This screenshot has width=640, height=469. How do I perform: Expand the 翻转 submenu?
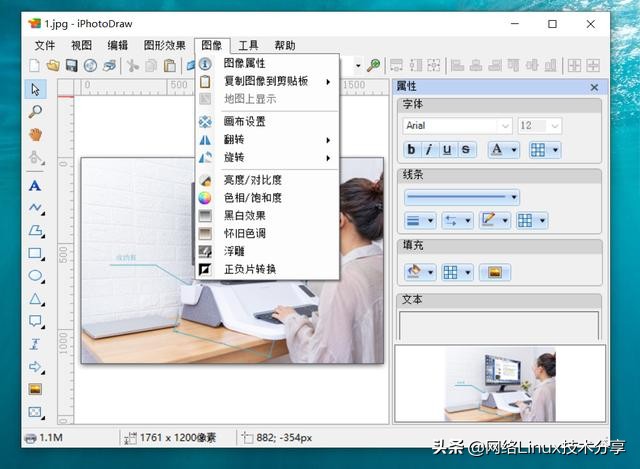(x=267, y=140)
